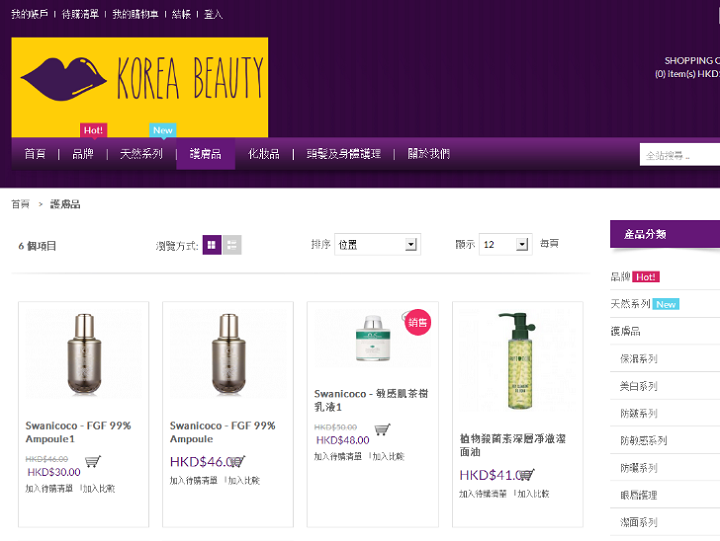The height and width of the screenshot is (541, 720).
Task: Select 保濕系列 subcategory
Action: (639, 358)
